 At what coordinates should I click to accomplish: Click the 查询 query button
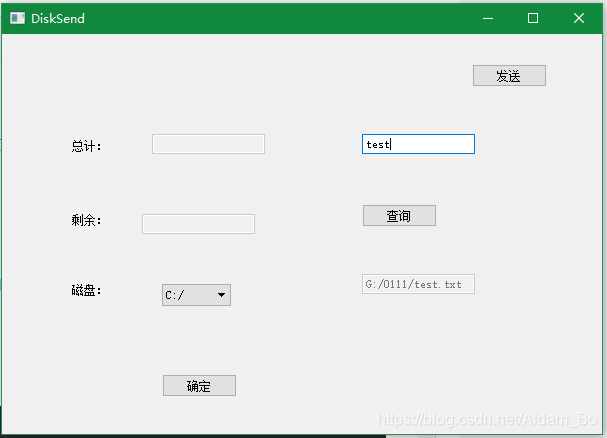pos(399,215)
